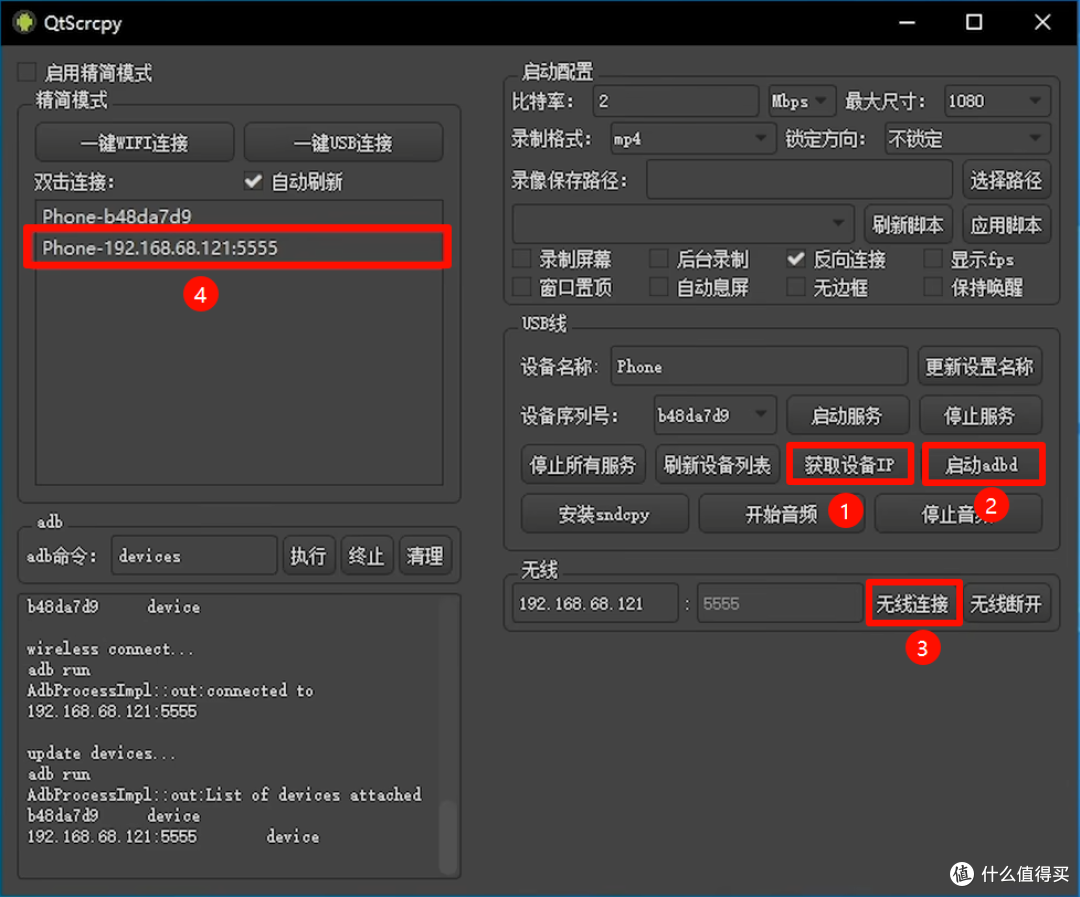Open the 最大尺寸 1080 dropdown
Viewport: 1080px width, 897px height.
click(x=997, y=101)
